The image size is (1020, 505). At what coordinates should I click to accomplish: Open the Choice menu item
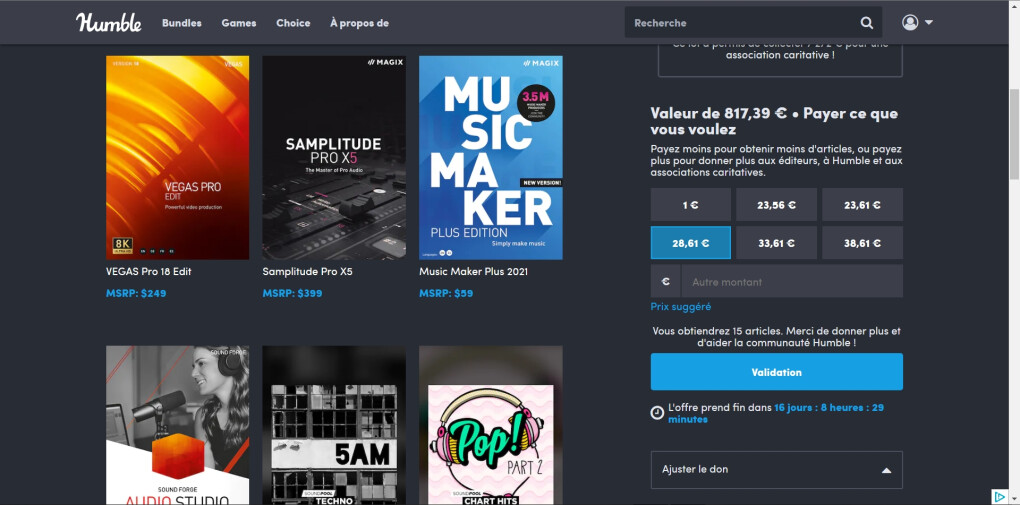click(x=293, y=23)
